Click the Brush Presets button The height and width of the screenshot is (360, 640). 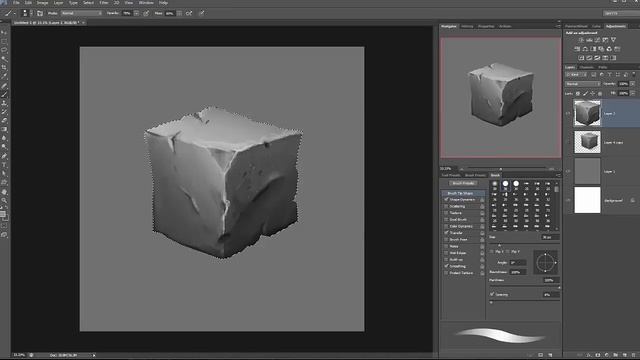pos(463,183)
